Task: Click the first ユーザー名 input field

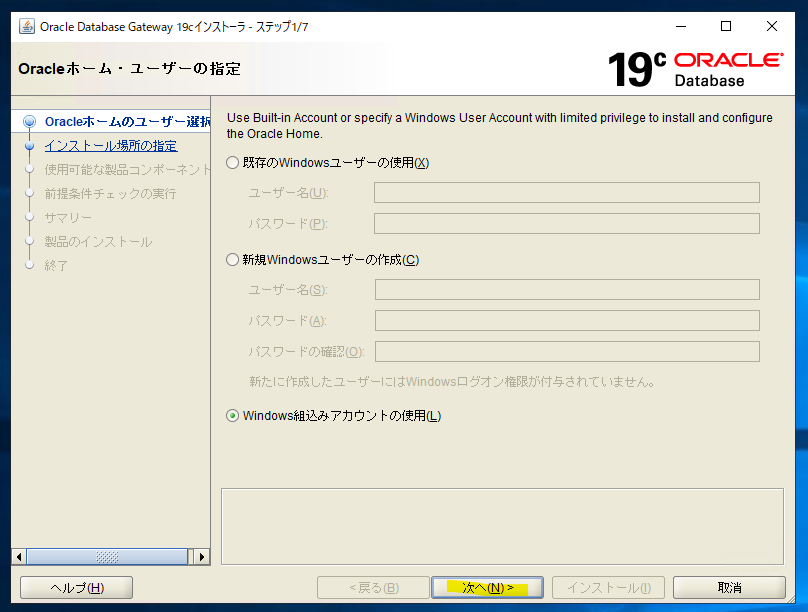Action: tap(566, 192)
